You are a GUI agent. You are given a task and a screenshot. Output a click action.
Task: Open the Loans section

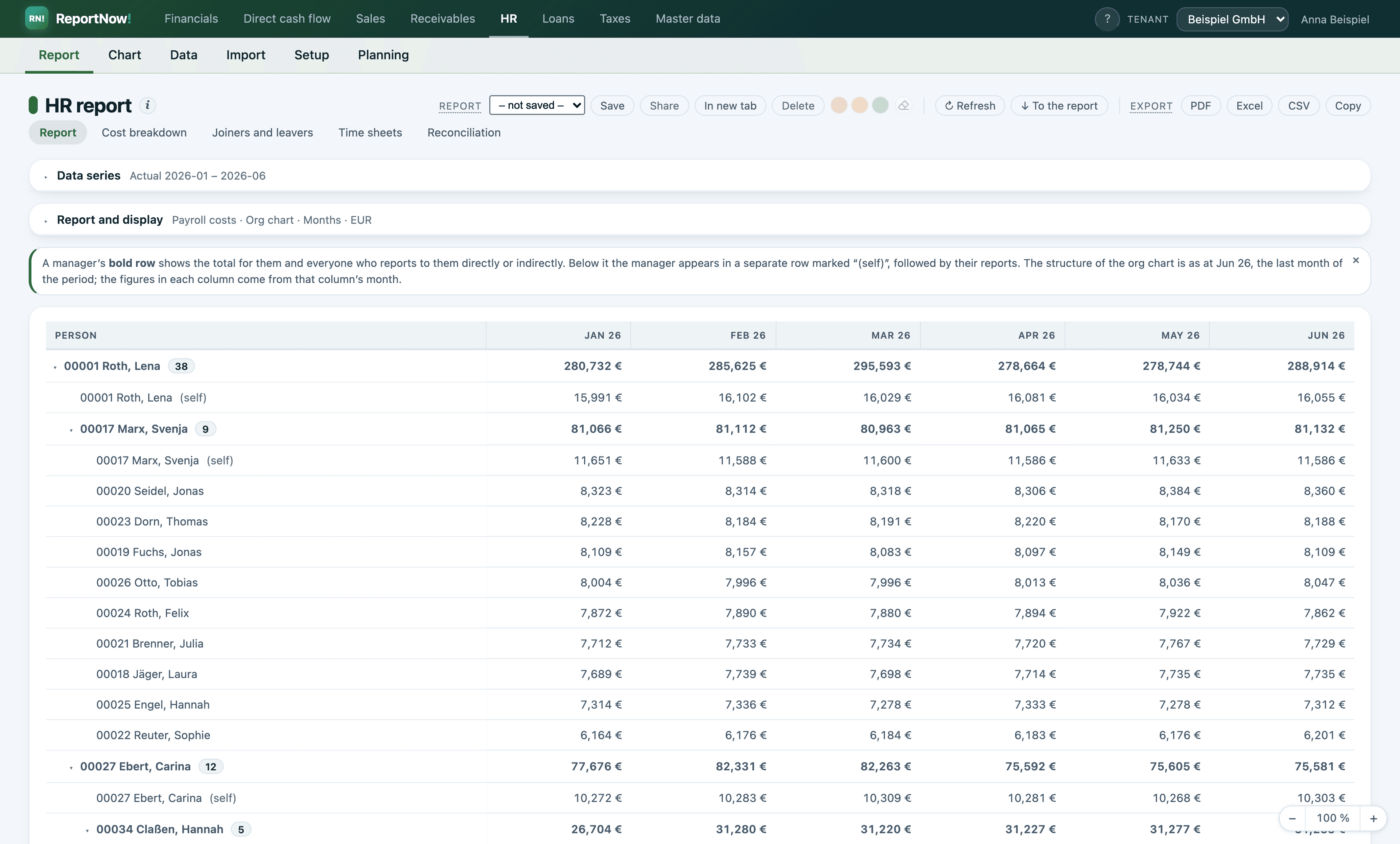pos(558,19)
